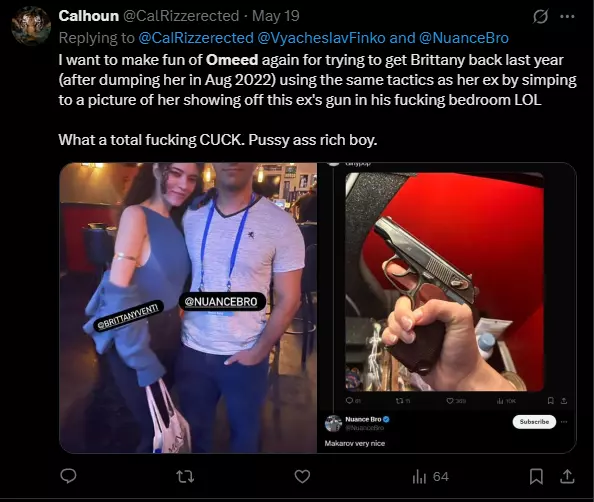
Task: Click embedded screenshot's three-dot menu
Action: coord(564,422)
